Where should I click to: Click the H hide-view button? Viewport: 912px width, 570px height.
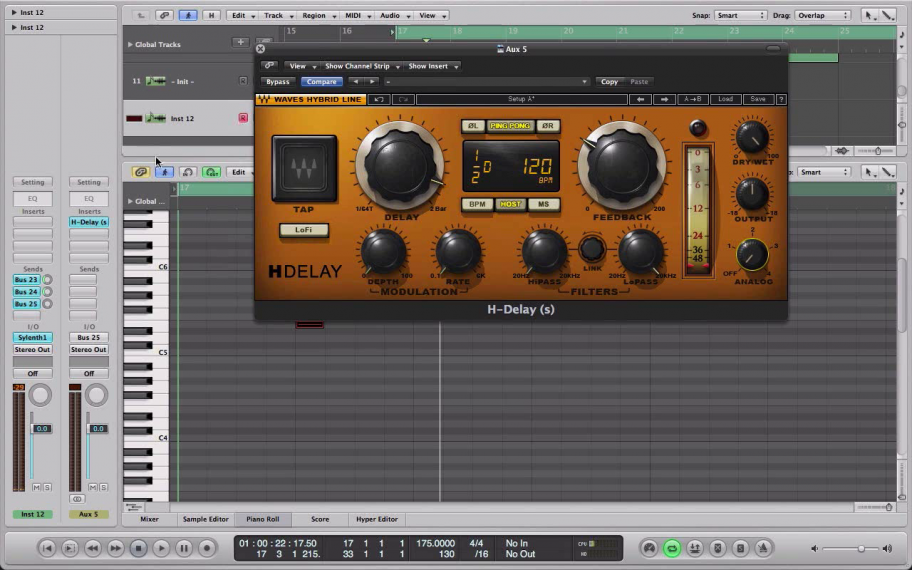(211, 16)
